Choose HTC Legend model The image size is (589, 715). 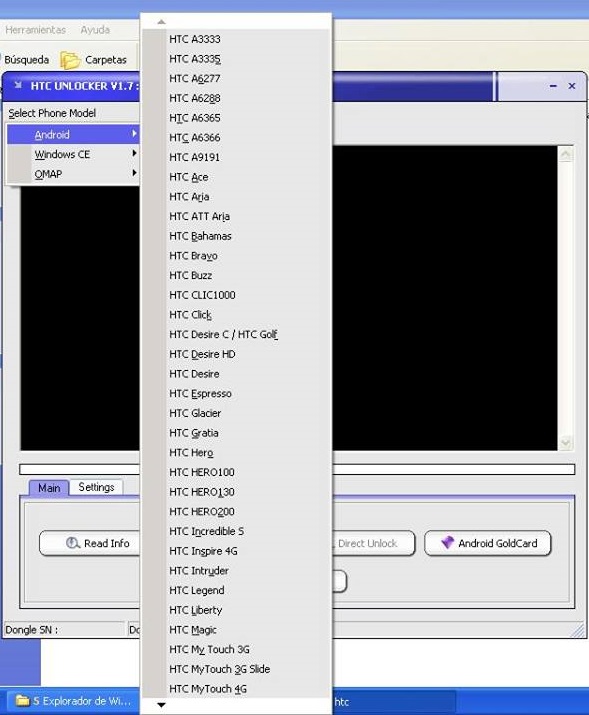(x=236, y=590)
